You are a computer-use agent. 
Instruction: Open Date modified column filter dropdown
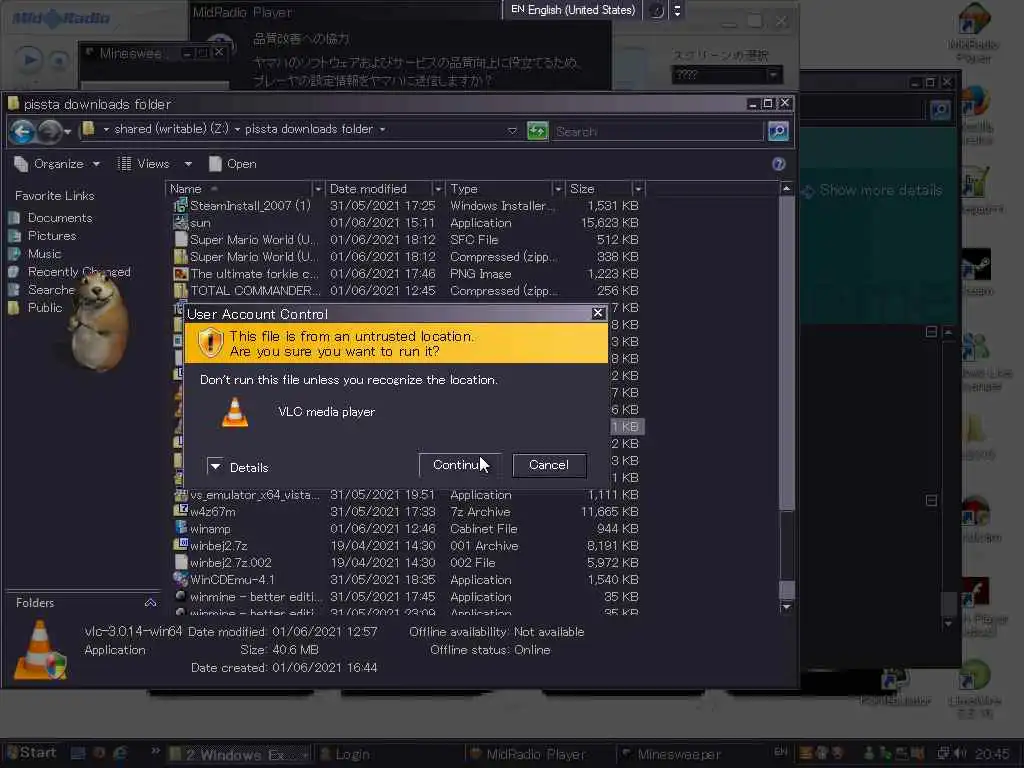(x=438, y=189)
